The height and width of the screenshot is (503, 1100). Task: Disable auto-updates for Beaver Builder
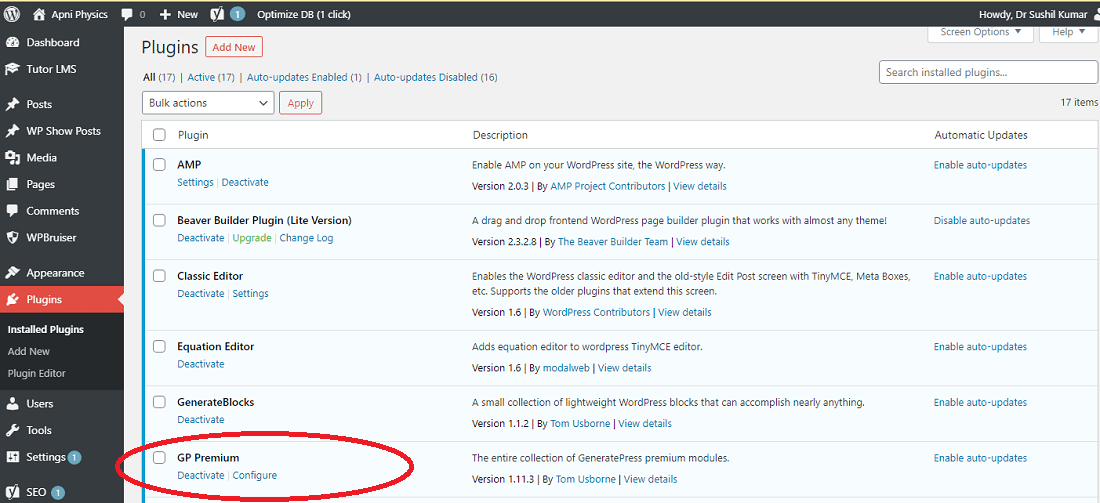pos(981,220)
